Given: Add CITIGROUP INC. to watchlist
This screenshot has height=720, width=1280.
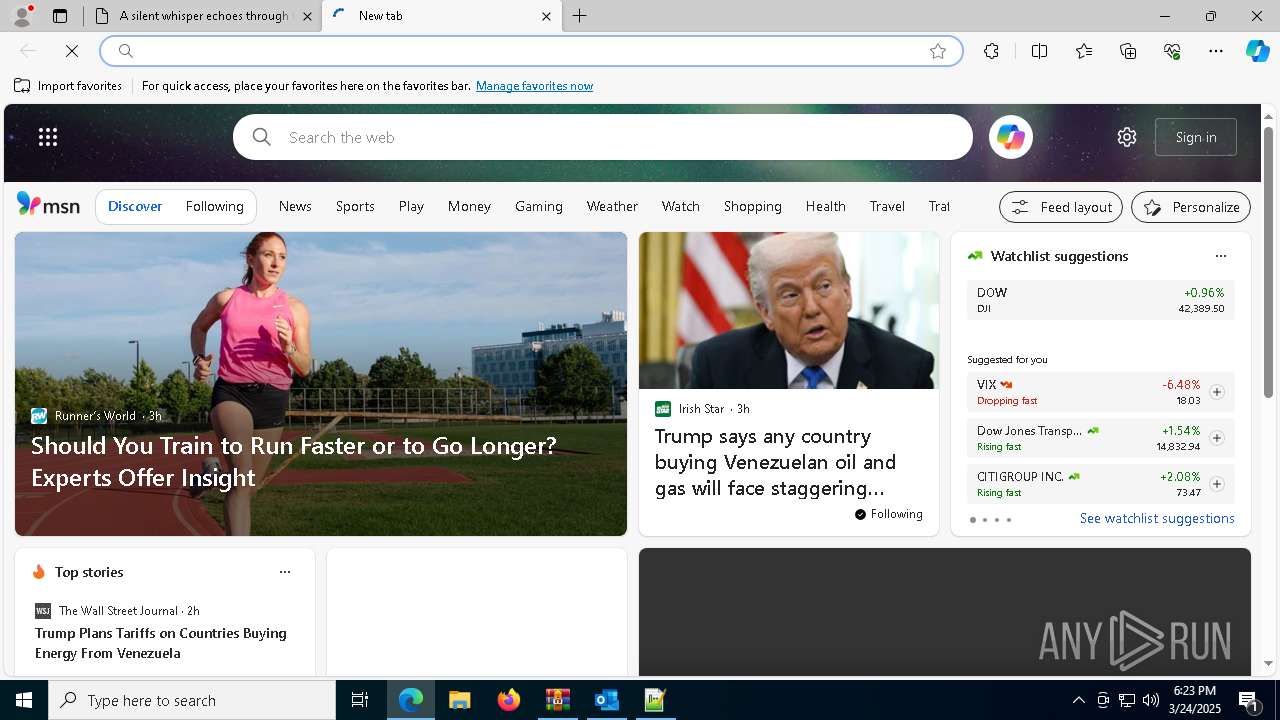Looking at the screenshot, I should click(1217, 484).
